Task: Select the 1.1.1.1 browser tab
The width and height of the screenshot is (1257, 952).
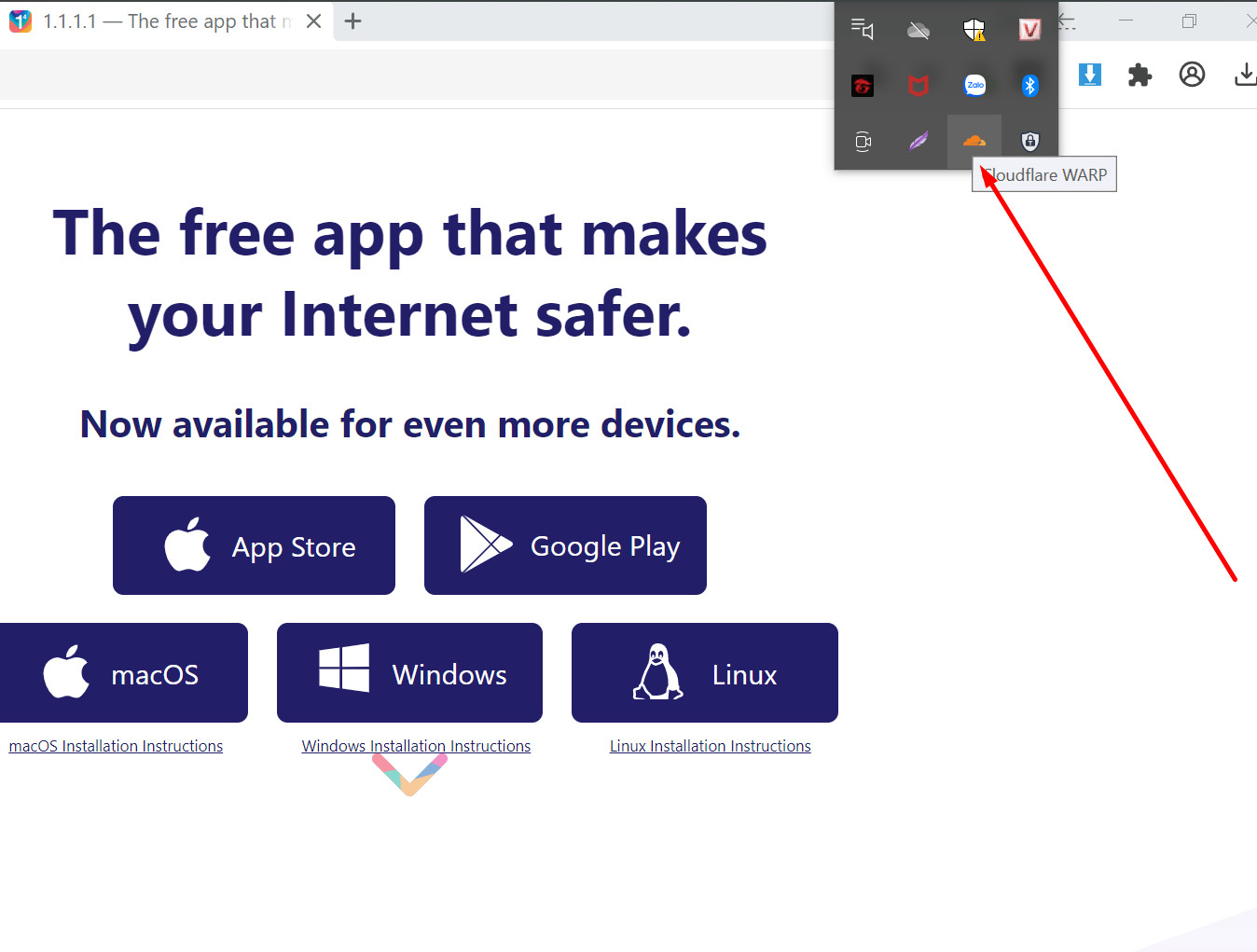Action: click(x=159, y=21)
